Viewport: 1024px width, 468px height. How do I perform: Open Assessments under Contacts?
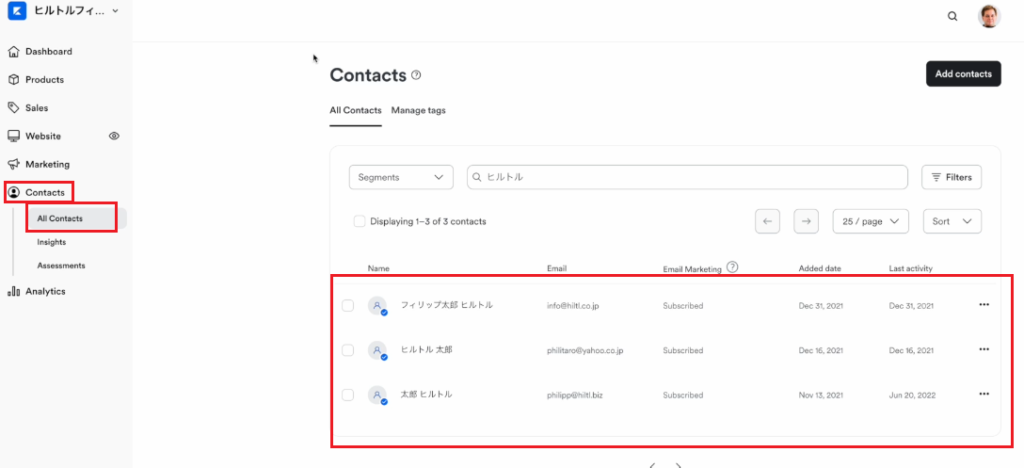(x=61, y=266)
